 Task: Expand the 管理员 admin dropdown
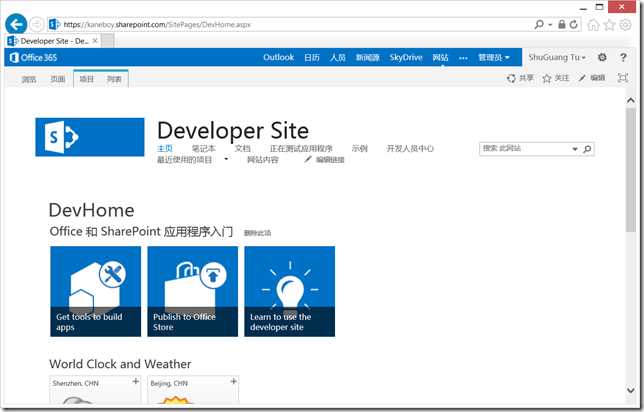tap(494, 58)
